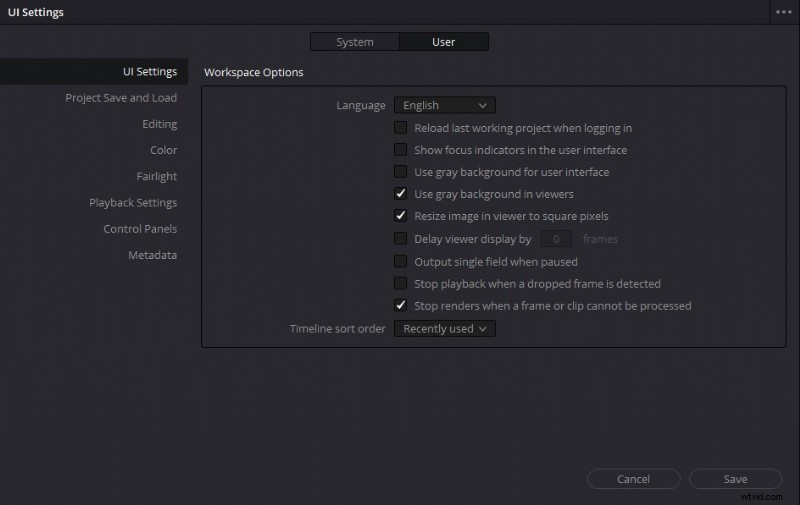Uncheck Use gray background in viewers
The width and height of the screenshot is (800, 505).
coord(401,193)
